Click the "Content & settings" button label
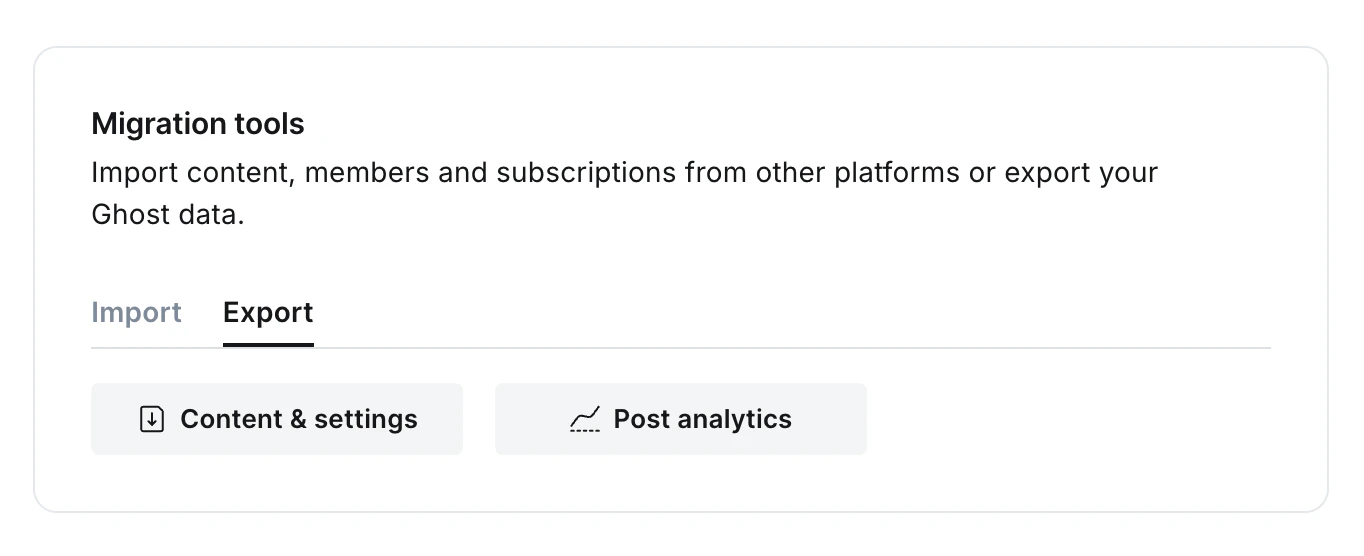Viewport: 1364px width, 556px height. coord(298,419)
